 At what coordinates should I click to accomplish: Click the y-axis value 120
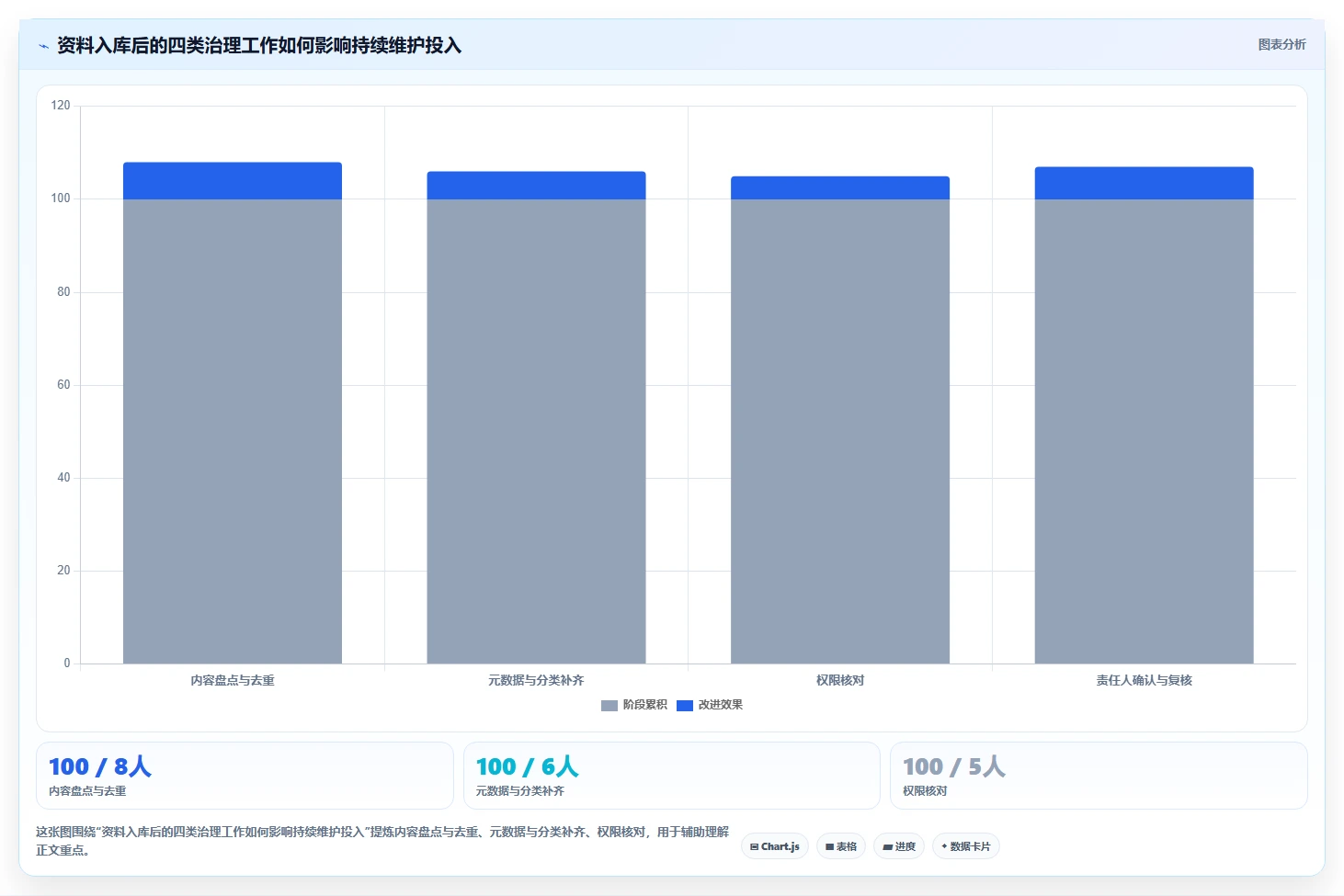(x=61, y=106)
